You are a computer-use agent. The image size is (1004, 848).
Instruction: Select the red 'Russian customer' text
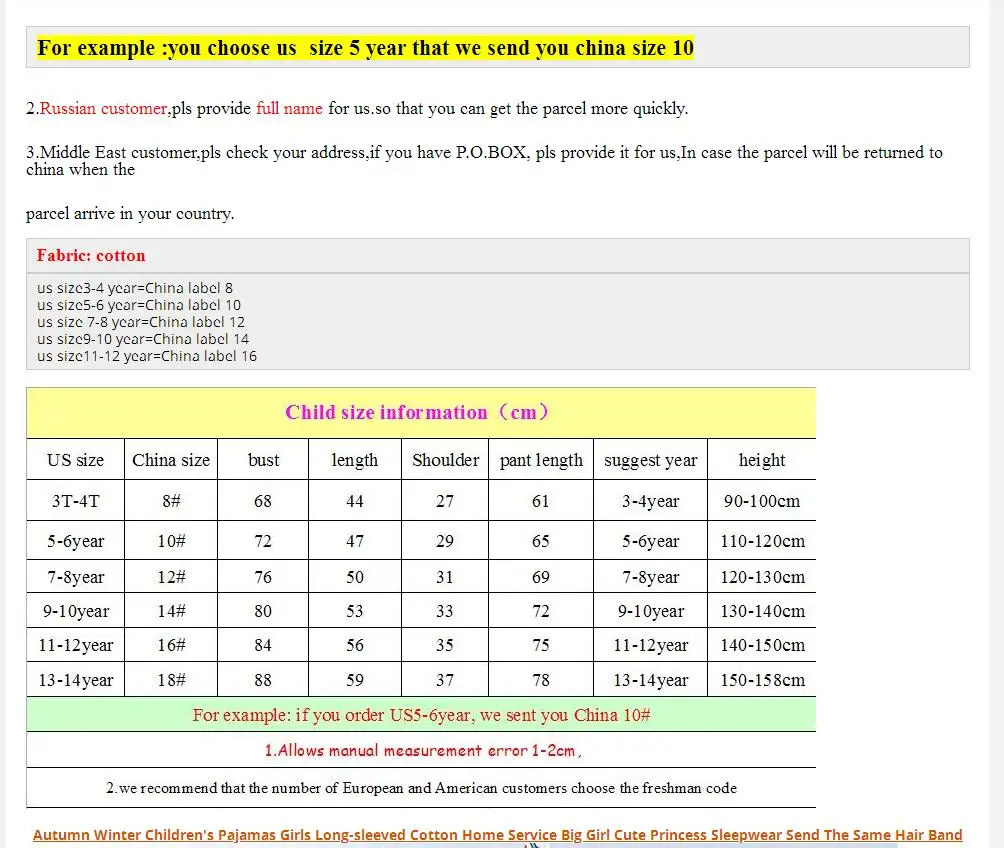(x=103, y=108)
